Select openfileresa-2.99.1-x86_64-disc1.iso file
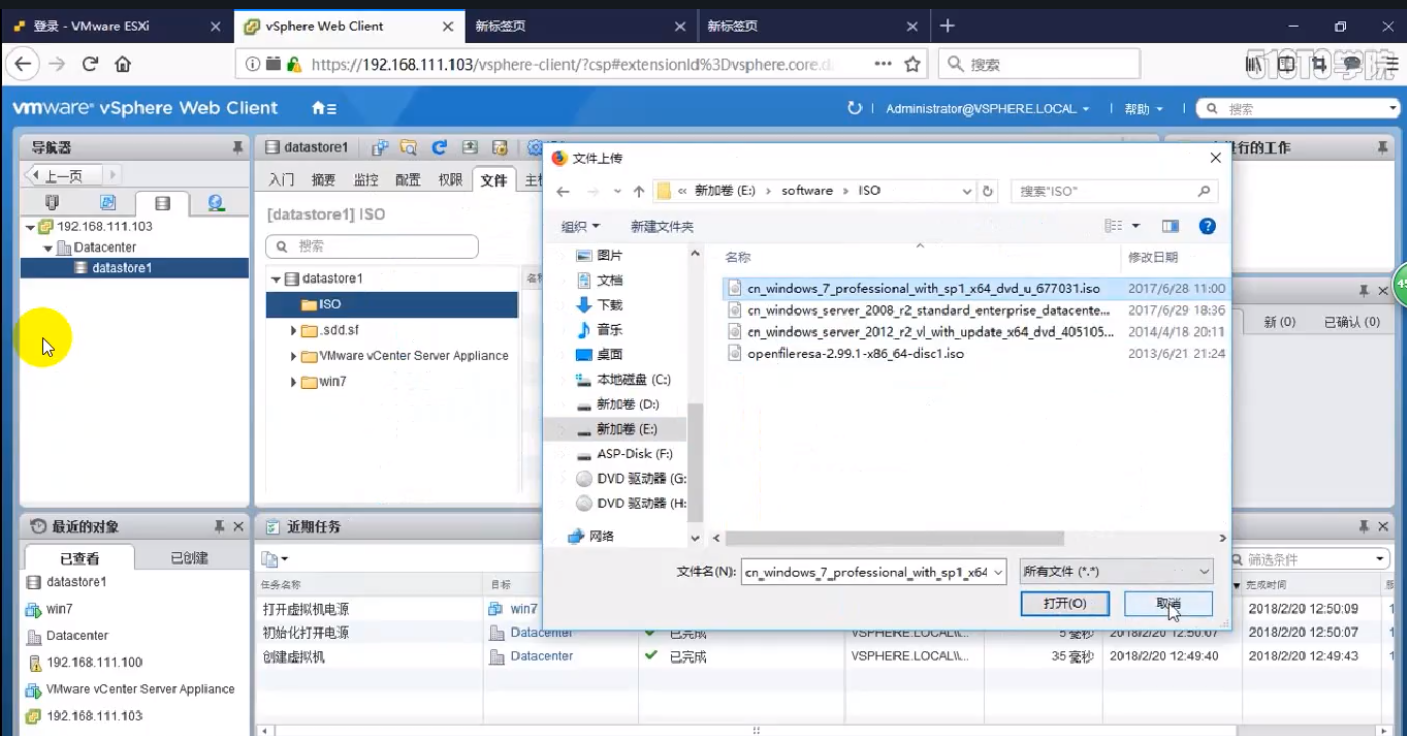The height and width of the screenshot is (736, 1407). click(x=855, y=353)
